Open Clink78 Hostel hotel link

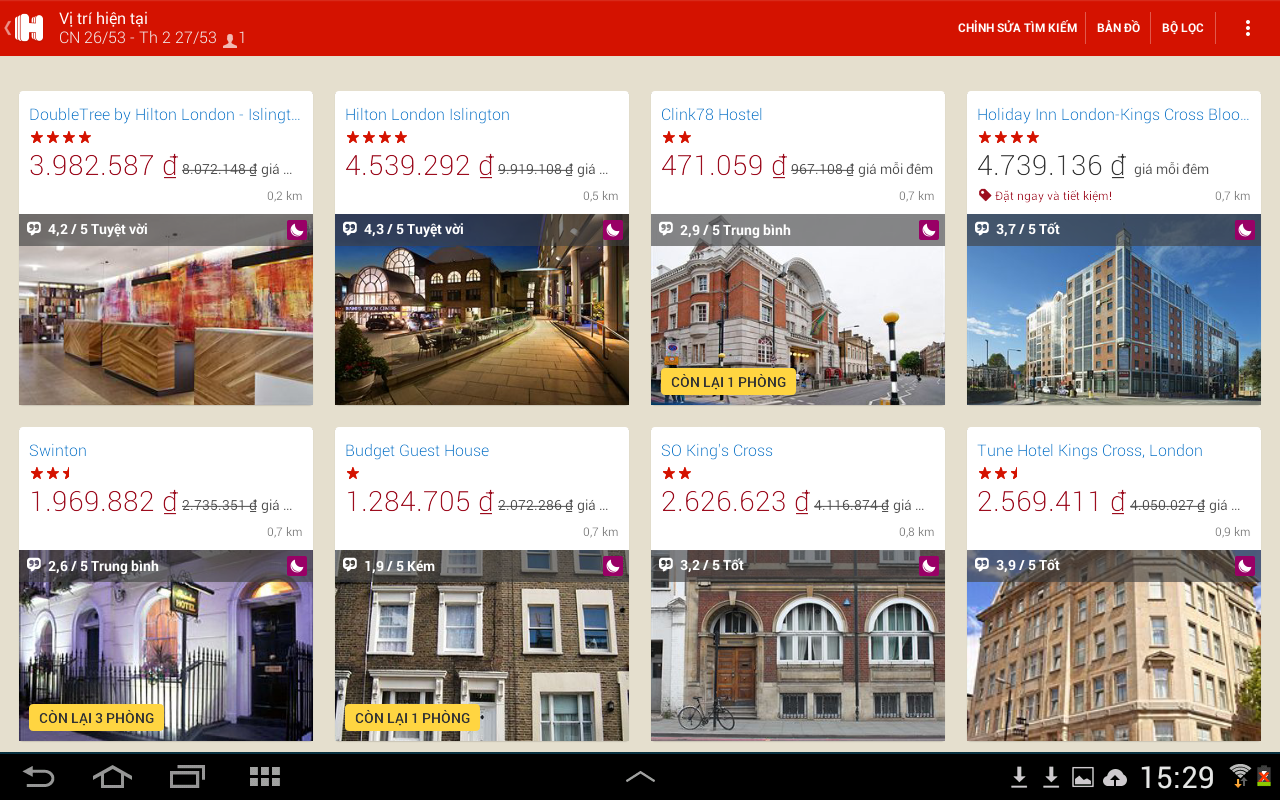pyautogui.click(x=711, y=114)
